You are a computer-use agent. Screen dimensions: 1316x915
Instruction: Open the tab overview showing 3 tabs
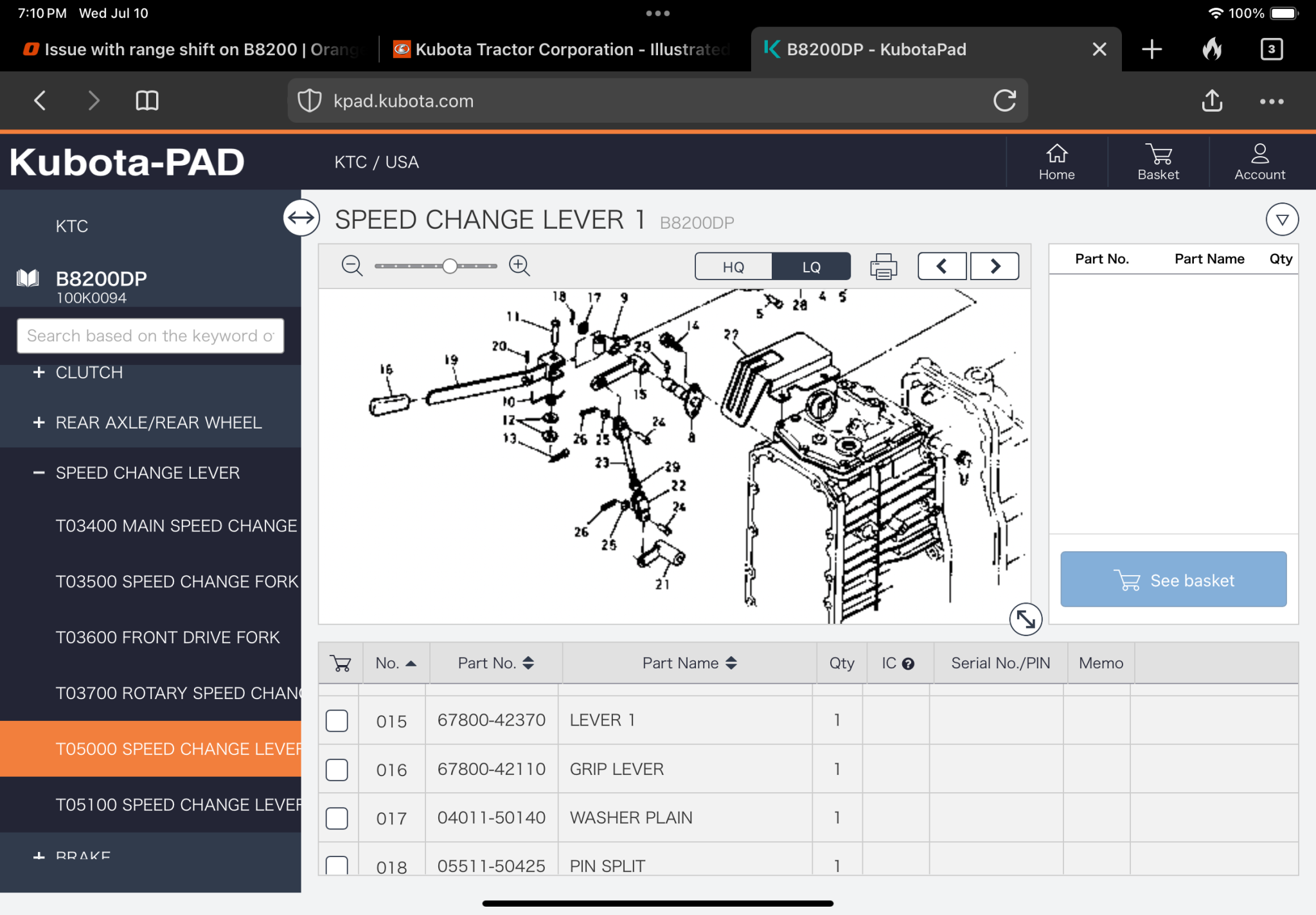(x=1272, y=49)
